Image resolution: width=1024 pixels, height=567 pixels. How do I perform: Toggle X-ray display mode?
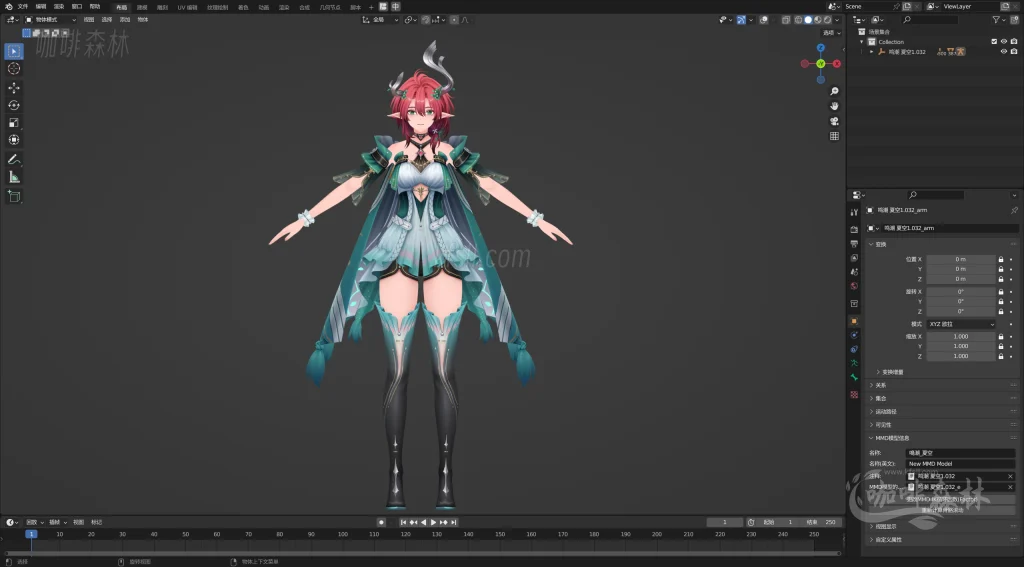click(786, 20)
